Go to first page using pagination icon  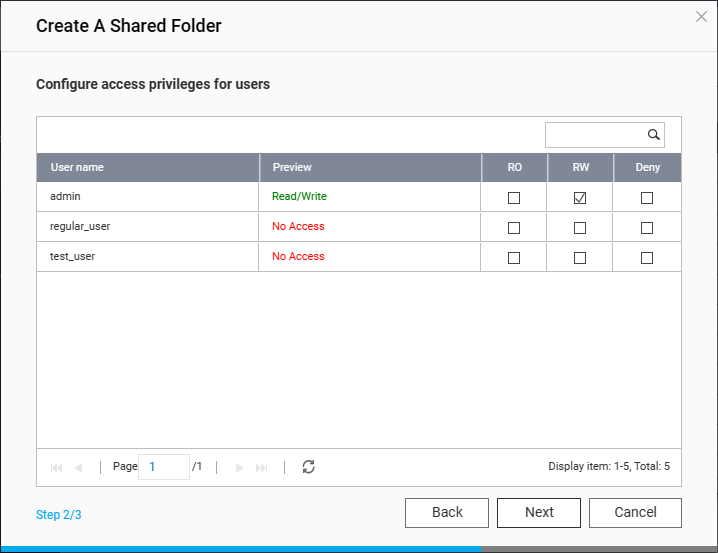[56, 467]
